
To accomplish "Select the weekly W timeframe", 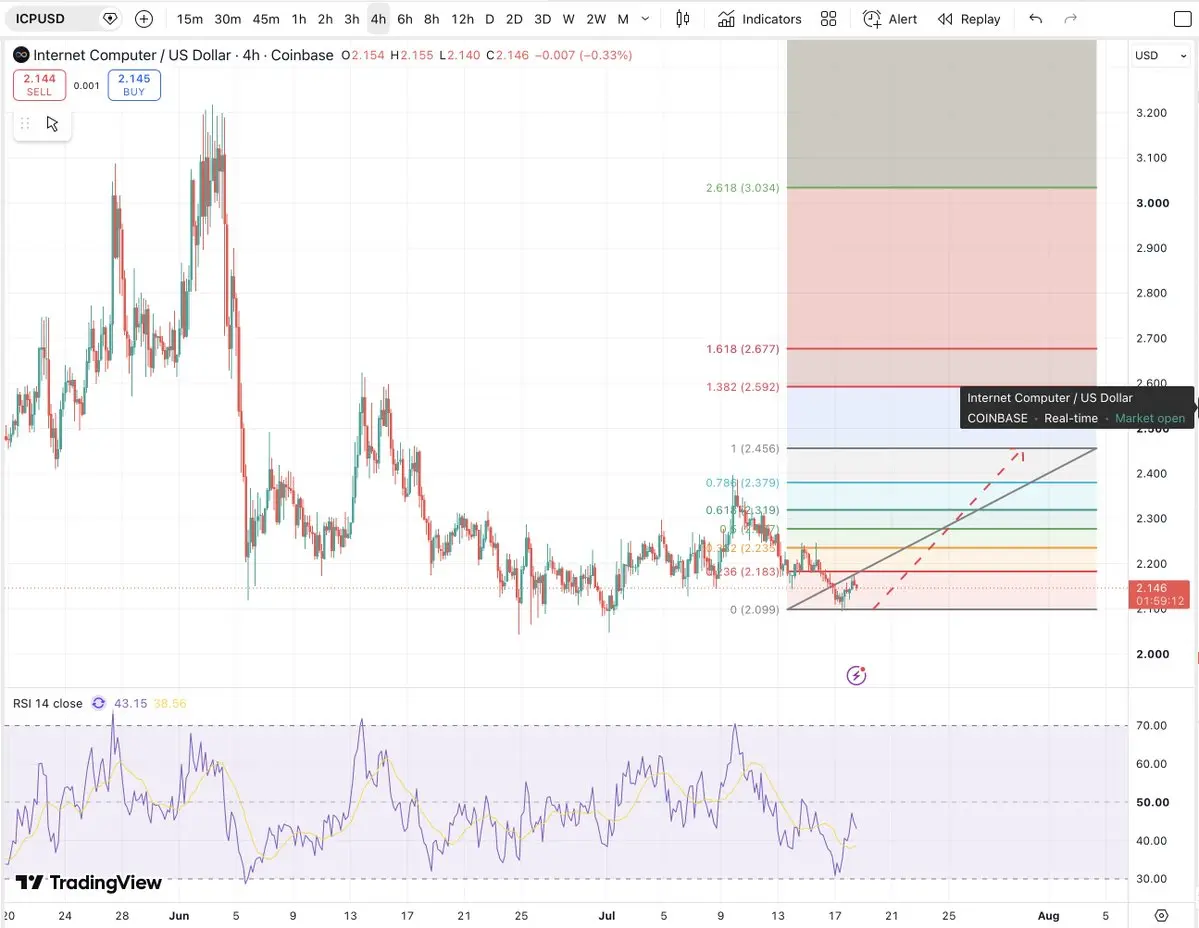I will click(x=568, y=19).
